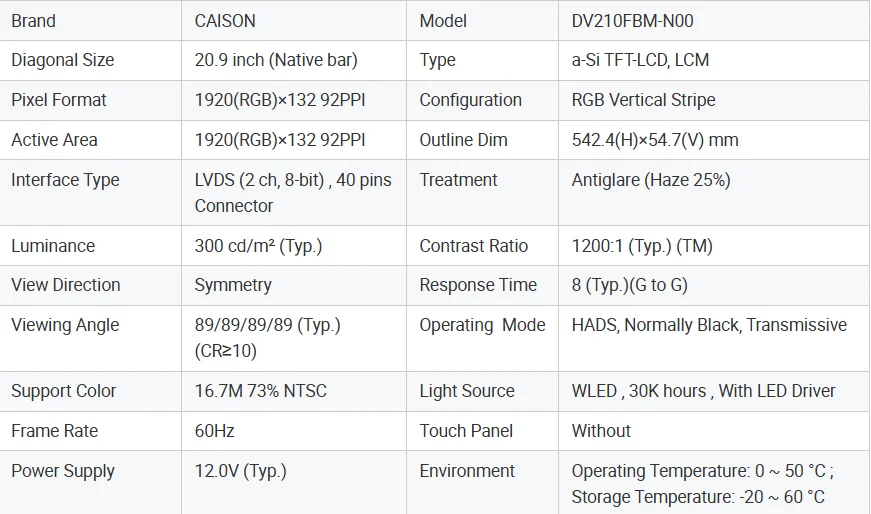Viewport: 871px width, 514px height.
Task: Click the 'Interface Type' label
Action: (65, 180)
